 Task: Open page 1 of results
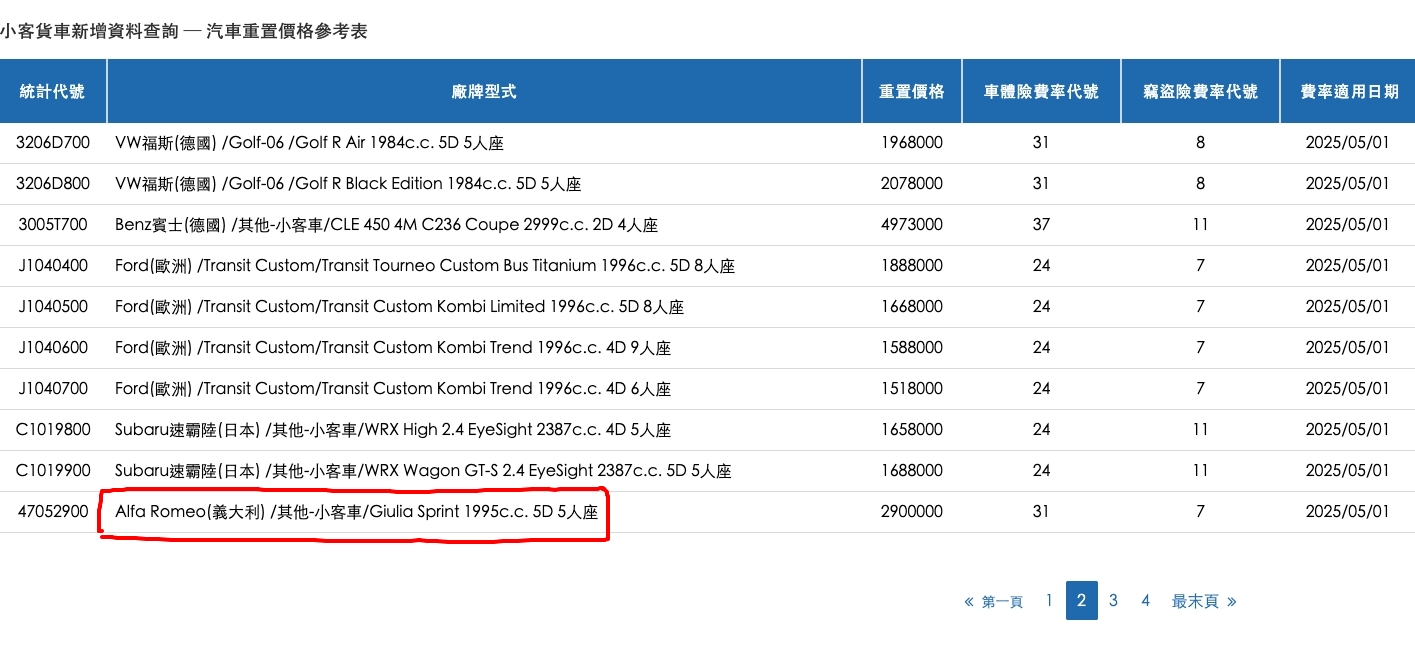click(x=1049, y=600)
